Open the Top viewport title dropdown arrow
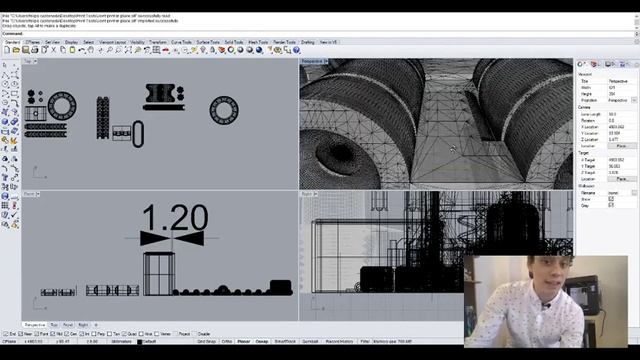 (x=36, y=61)
